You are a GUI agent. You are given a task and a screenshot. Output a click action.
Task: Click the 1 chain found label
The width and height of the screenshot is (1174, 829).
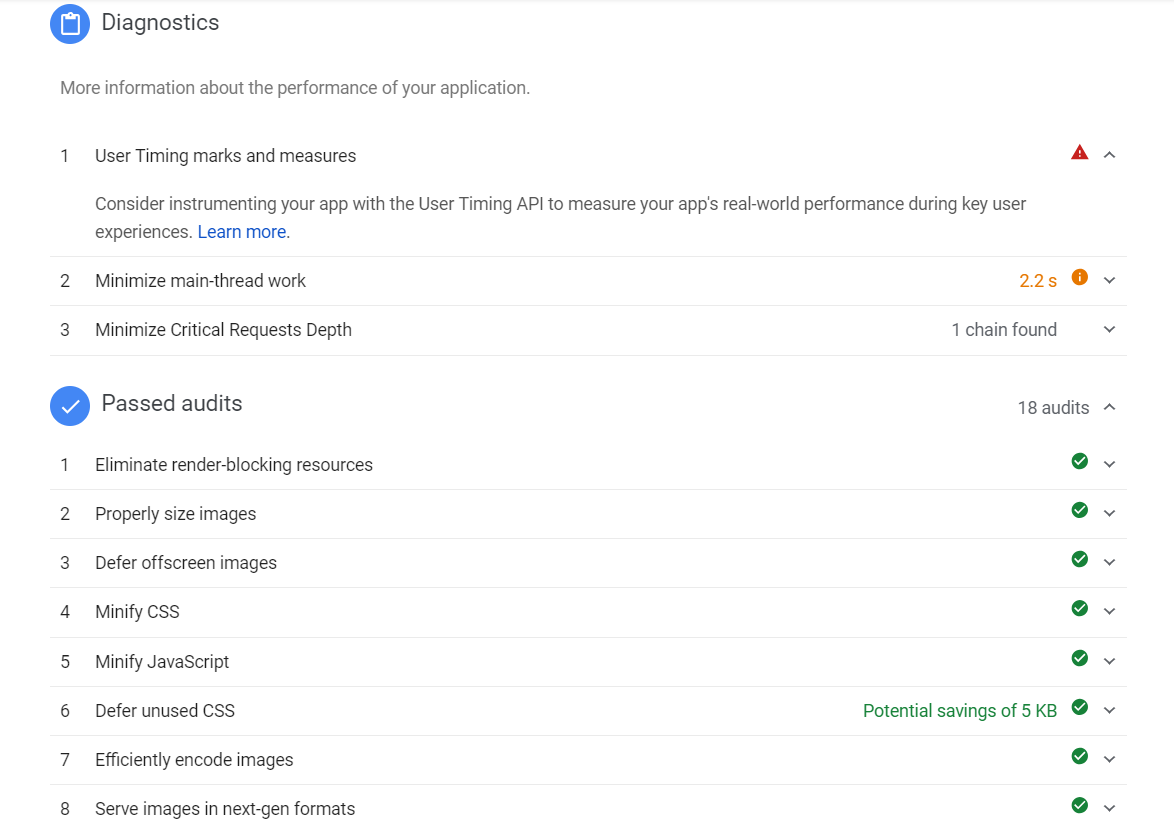tap(1003, 330)
